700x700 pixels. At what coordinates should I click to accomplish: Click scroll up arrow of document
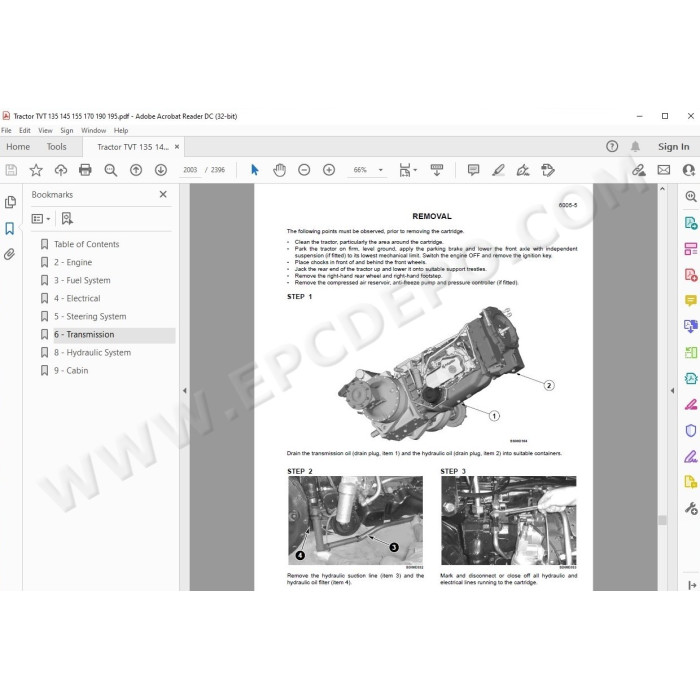click(662, 189)
